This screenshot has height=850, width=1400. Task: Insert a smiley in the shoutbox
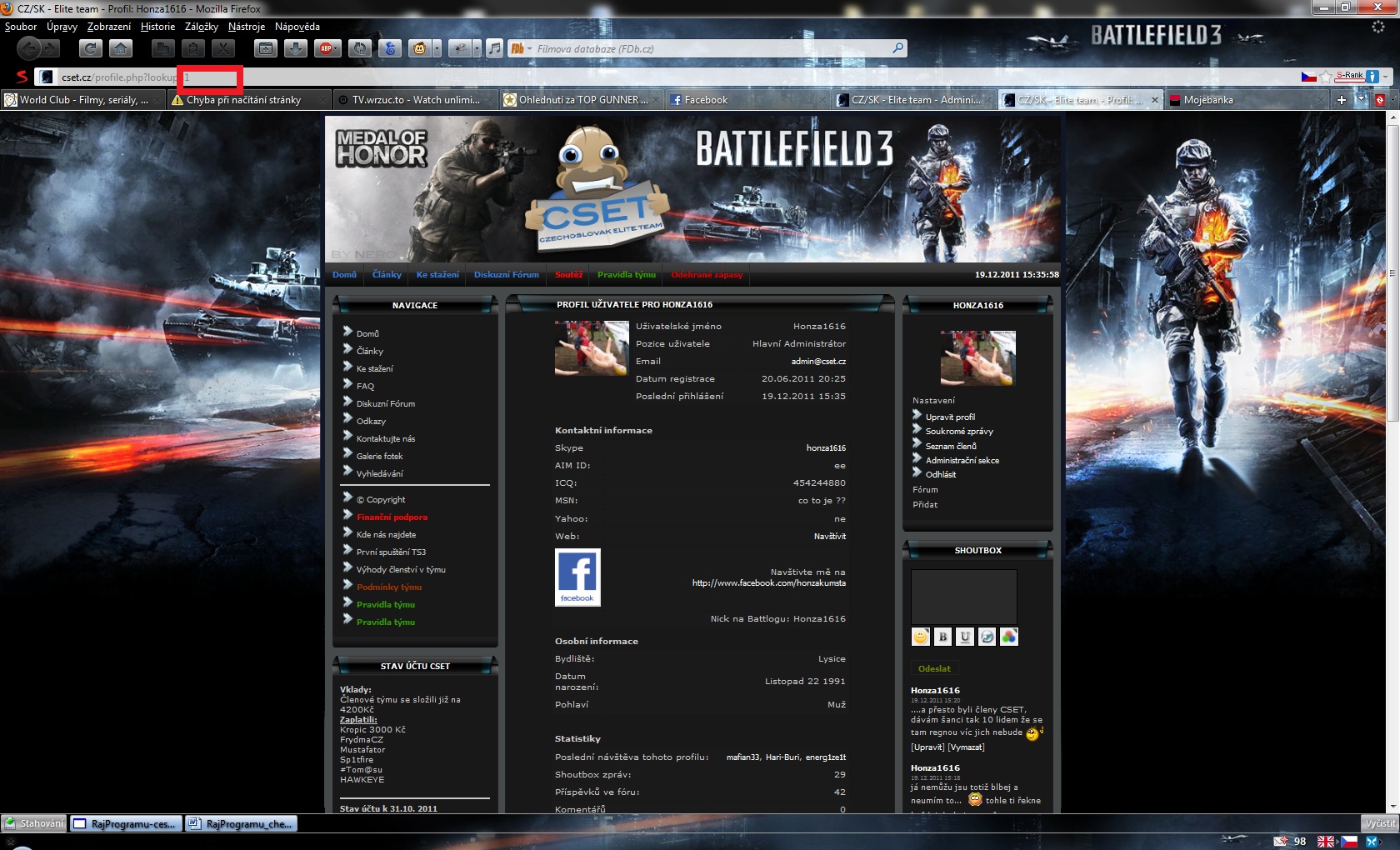(x=921, y=637)
